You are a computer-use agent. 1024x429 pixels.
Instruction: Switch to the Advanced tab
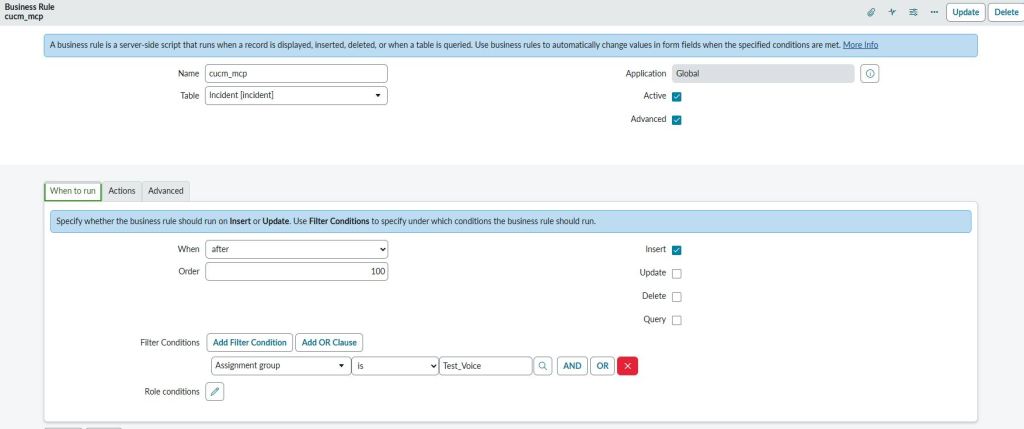pos(166,191)
